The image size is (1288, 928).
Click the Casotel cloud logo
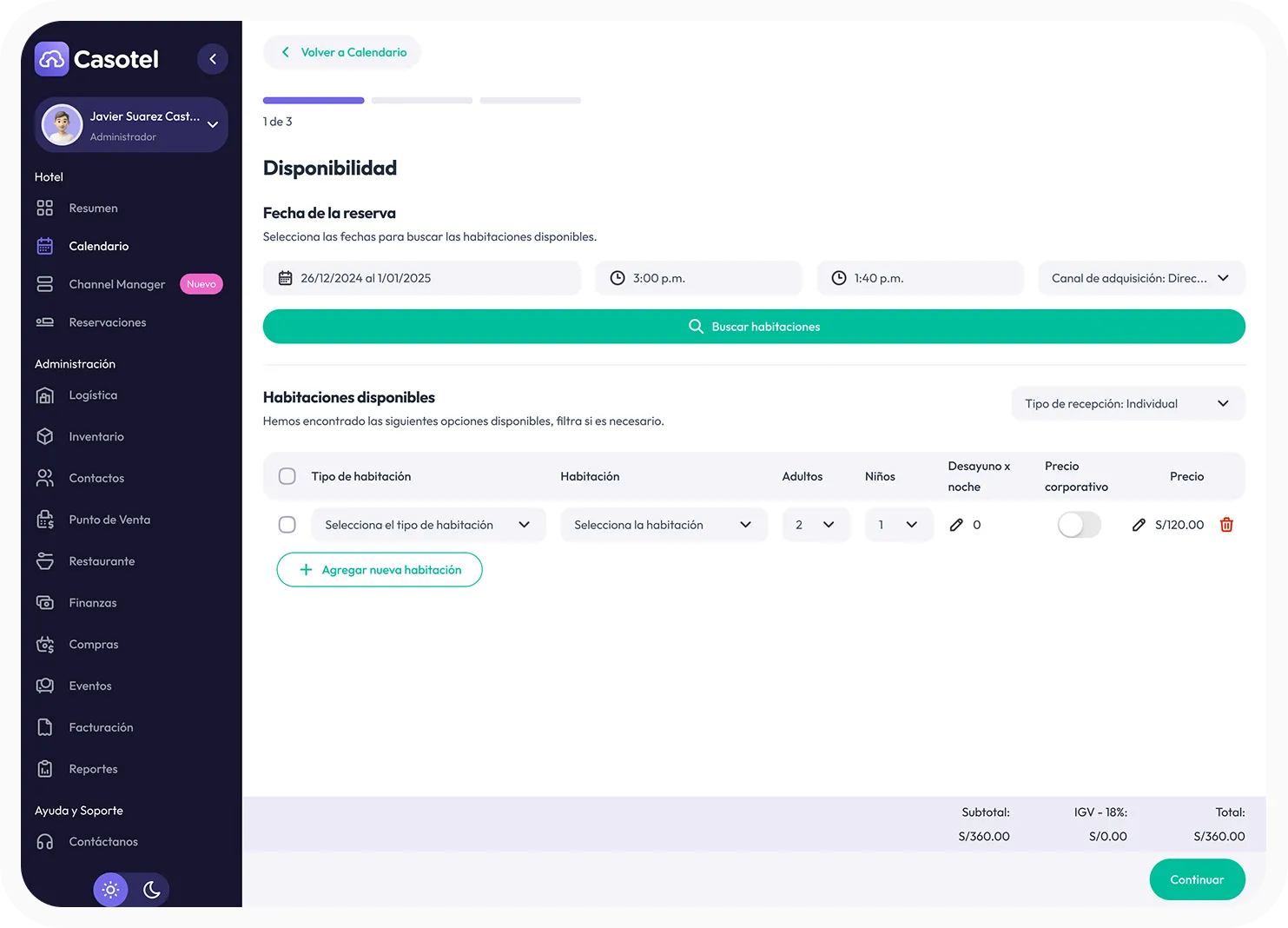(52, 59)
